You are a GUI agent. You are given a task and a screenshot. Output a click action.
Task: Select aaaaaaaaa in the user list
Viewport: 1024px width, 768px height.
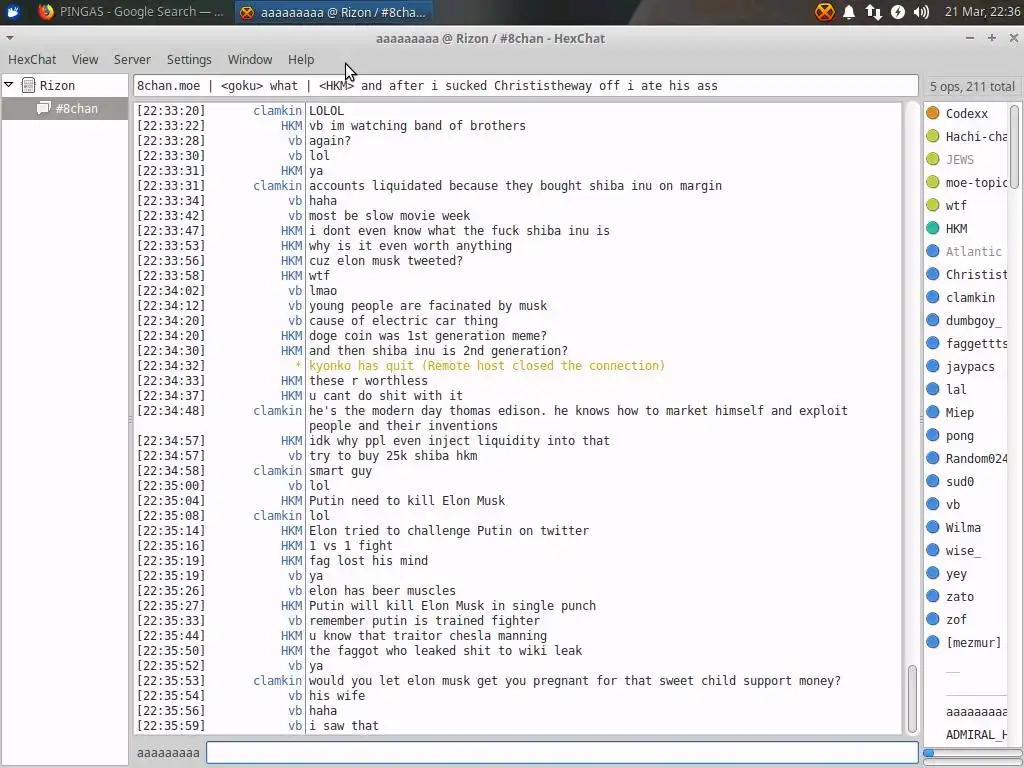click(976, 712)
